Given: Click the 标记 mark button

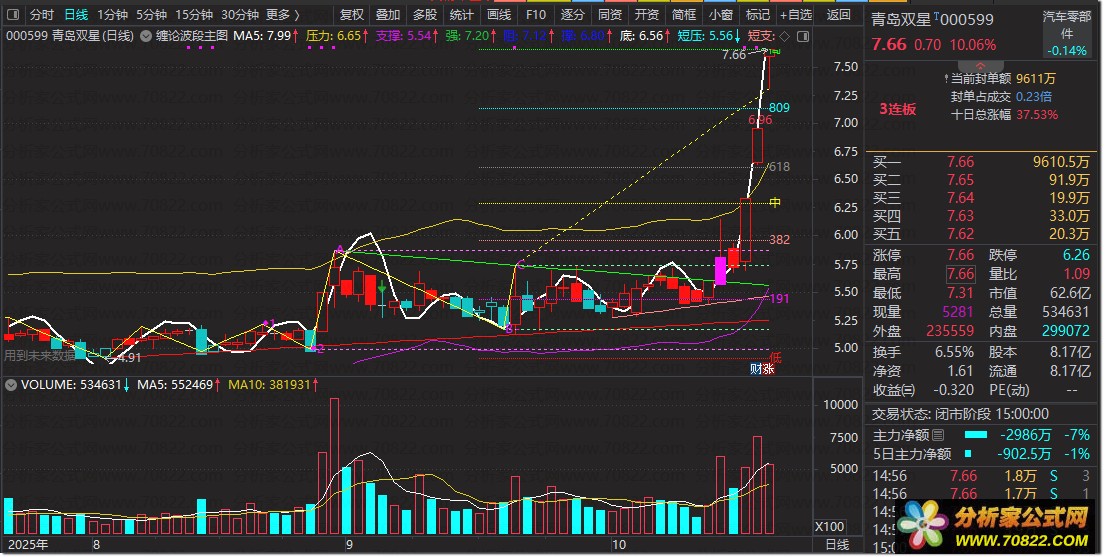Looking at the screenshot, I should coord(758,15).
